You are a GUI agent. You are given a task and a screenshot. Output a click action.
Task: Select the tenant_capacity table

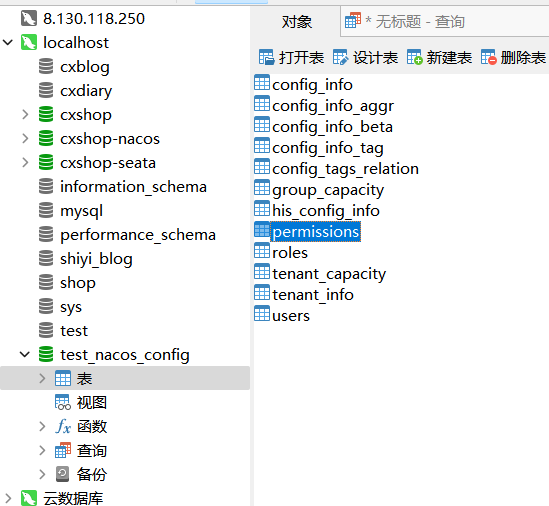(329, 274)
